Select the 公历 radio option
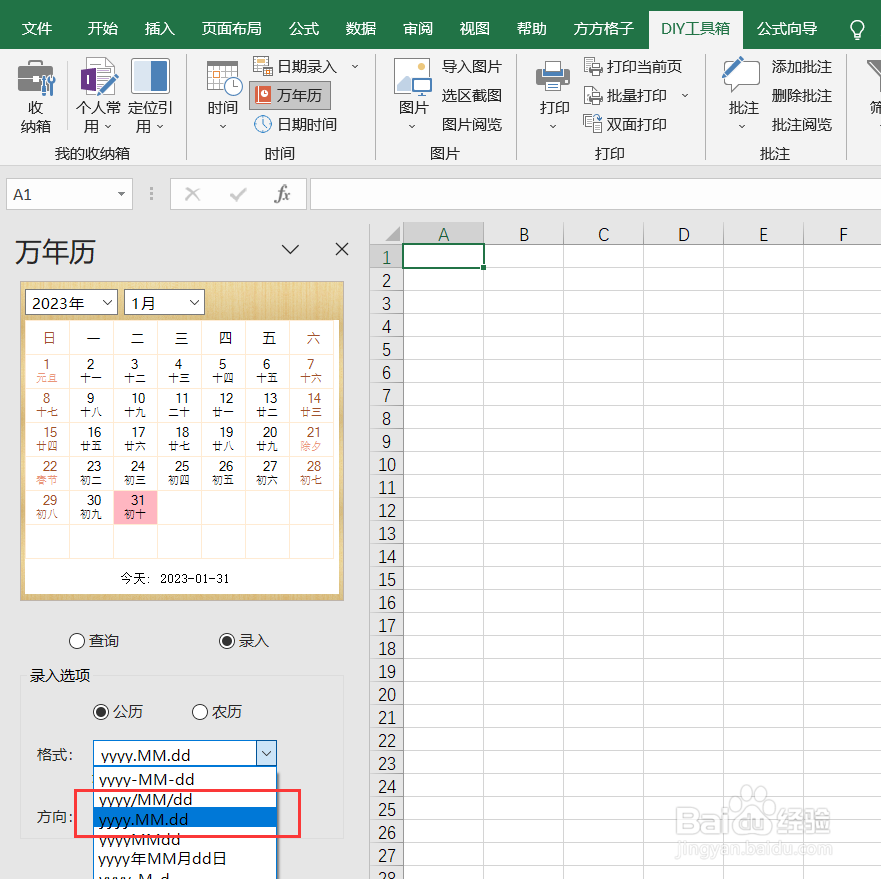Screen dimensions: 881x879 tap(101, 712)
